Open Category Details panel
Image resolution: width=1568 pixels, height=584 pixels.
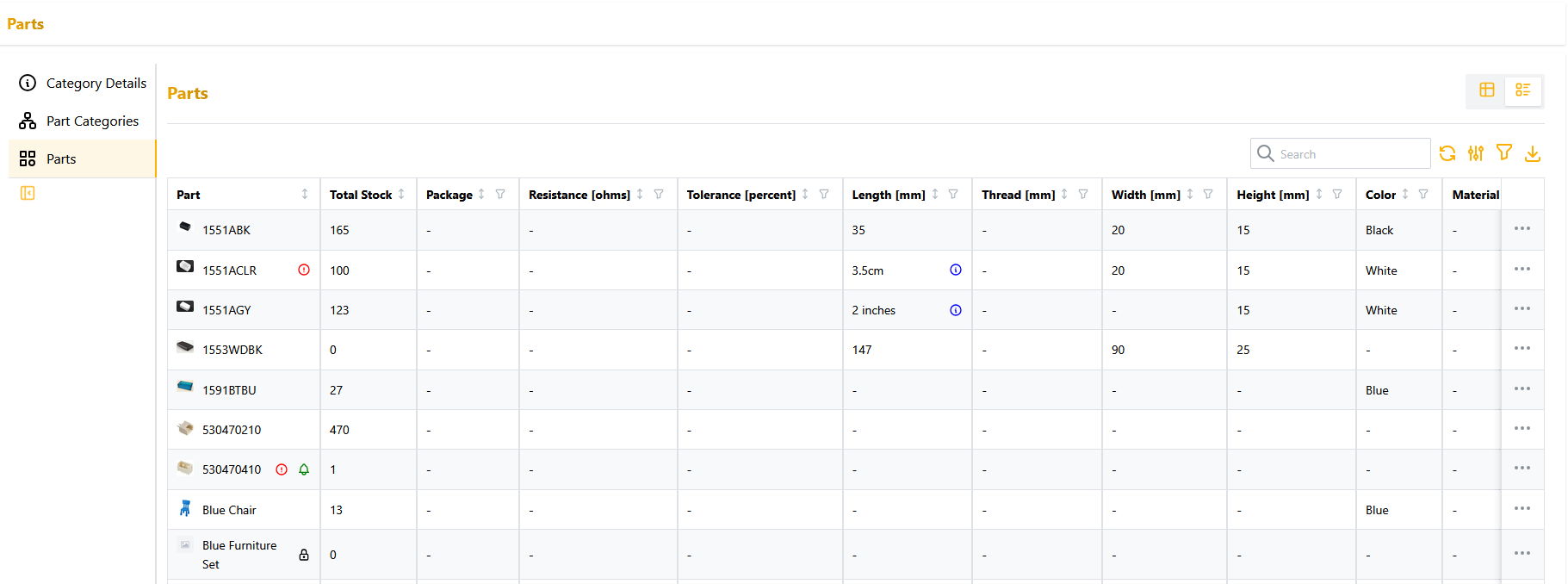coord(83,83)
